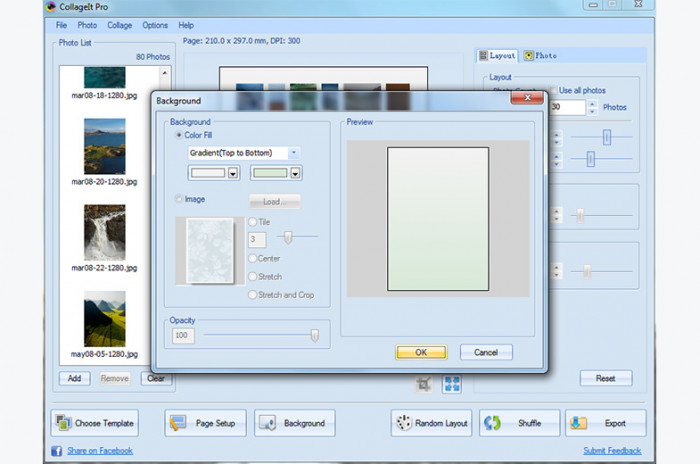Select the mar08-18-1280.jpg thumbnail
This screenshot has height=464, width=700.
104,77
